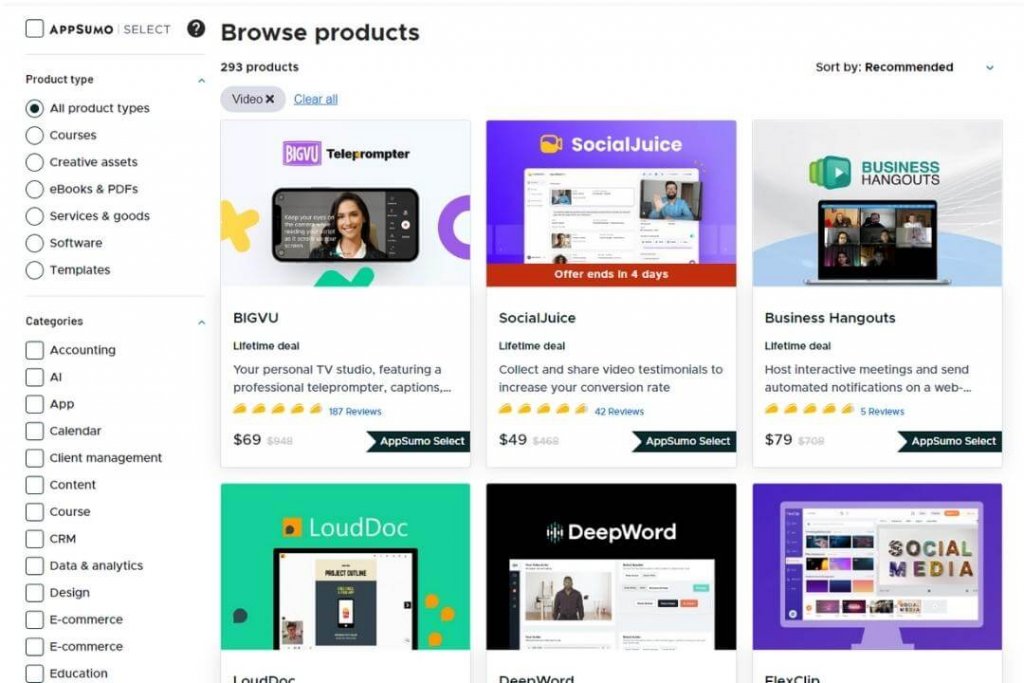Enable the CRM category checkbox

click(35, 539)
